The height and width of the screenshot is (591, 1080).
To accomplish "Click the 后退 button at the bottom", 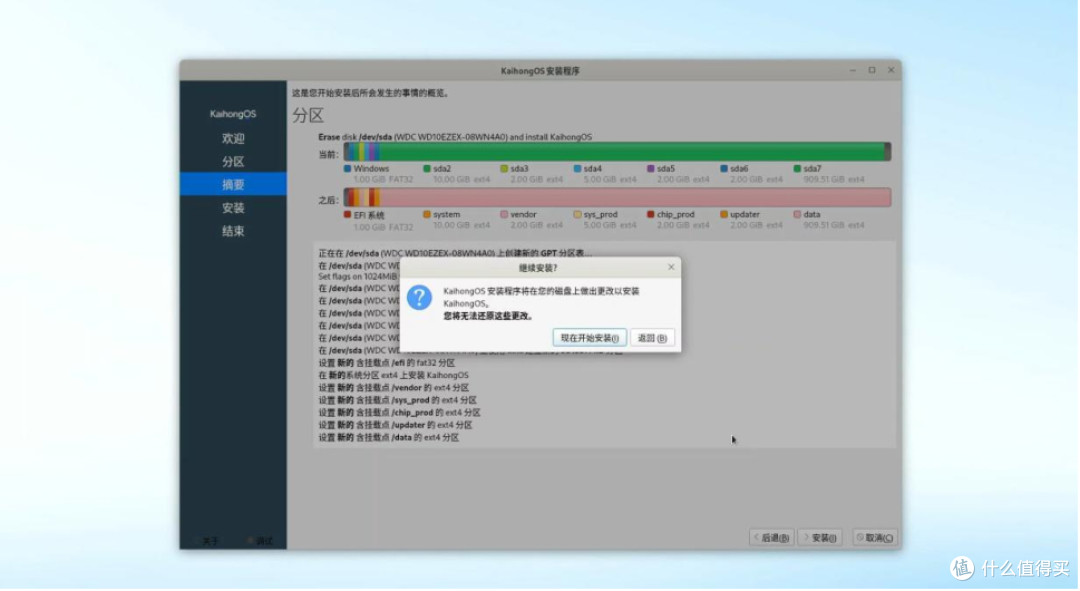I will pyautogui.click(x=772, y=538).
